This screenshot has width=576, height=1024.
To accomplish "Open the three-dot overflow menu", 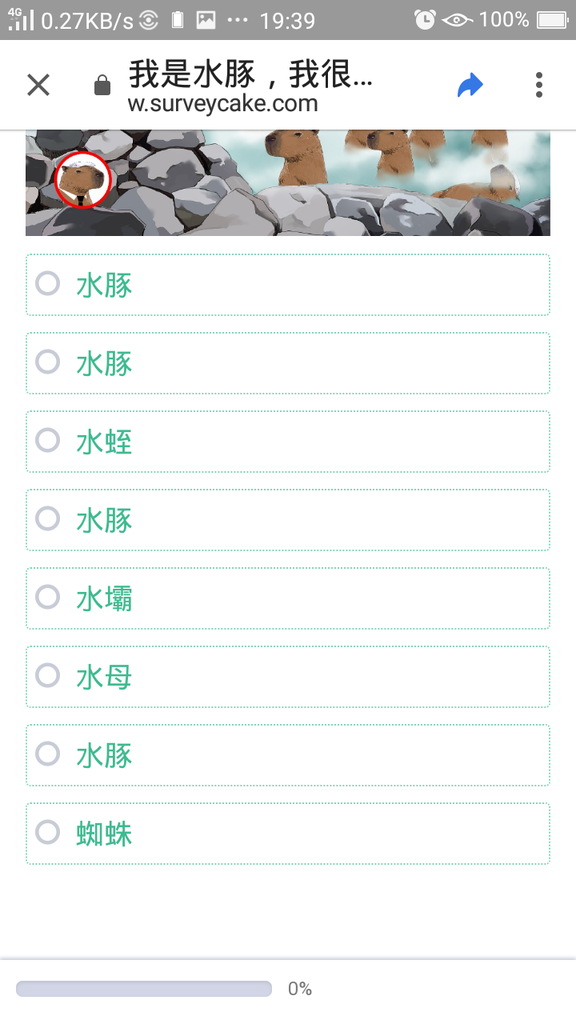I will [539, 85].
